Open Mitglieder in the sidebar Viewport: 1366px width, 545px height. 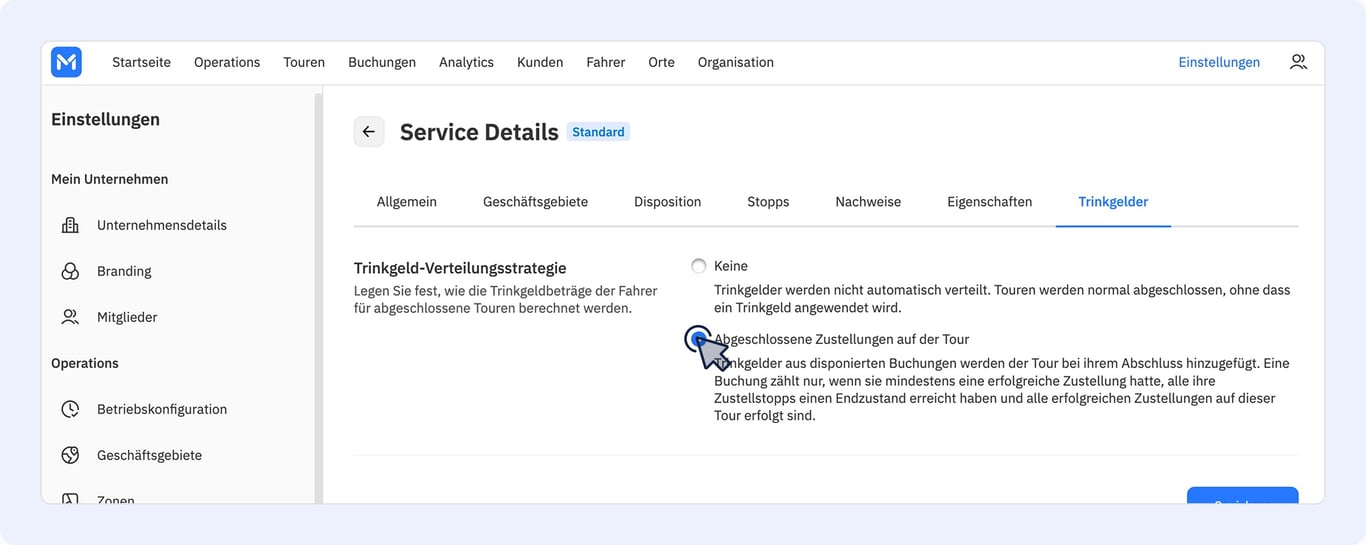(x=127, y=317)
